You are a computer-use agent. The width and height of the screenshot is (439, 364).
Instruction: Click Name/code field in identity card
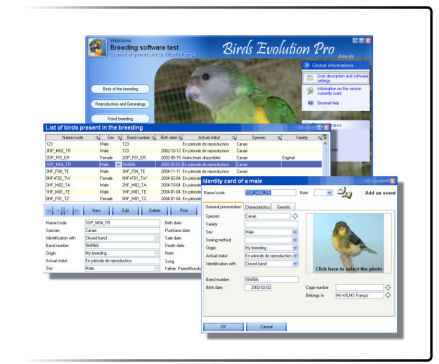pyautogui.click(x=270, y=193)
